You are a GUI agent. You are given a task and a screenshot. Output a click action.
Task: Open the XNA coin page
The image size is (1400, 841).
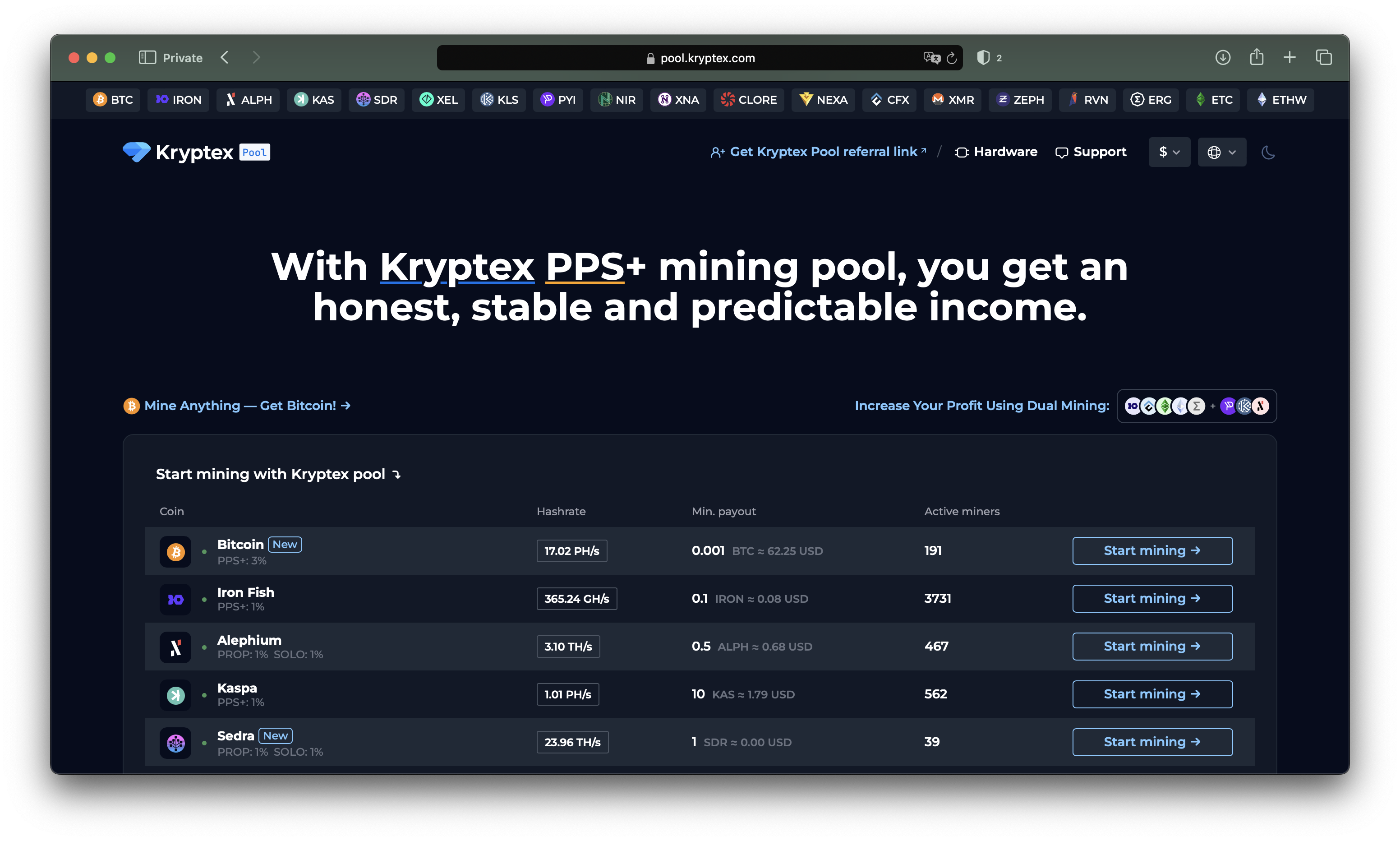[678, 100]
